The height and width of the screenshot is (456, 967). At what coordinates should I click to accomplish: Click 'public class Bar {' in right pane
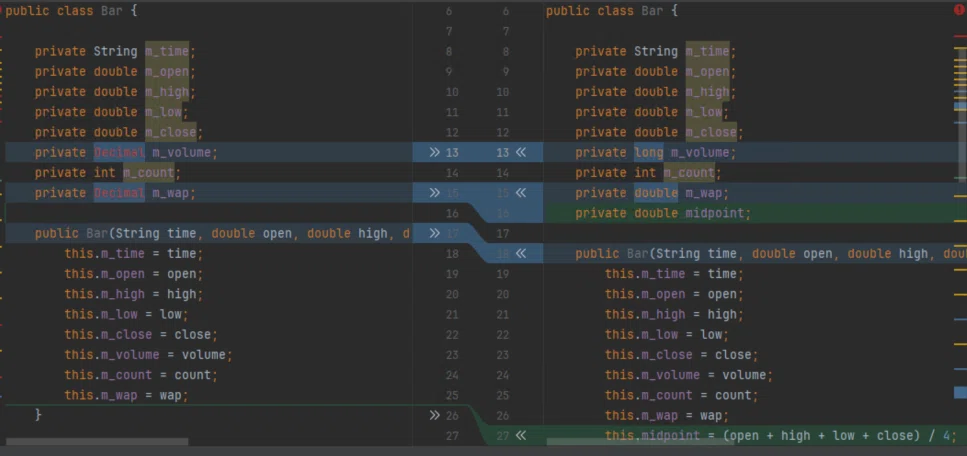coord(612,11)
